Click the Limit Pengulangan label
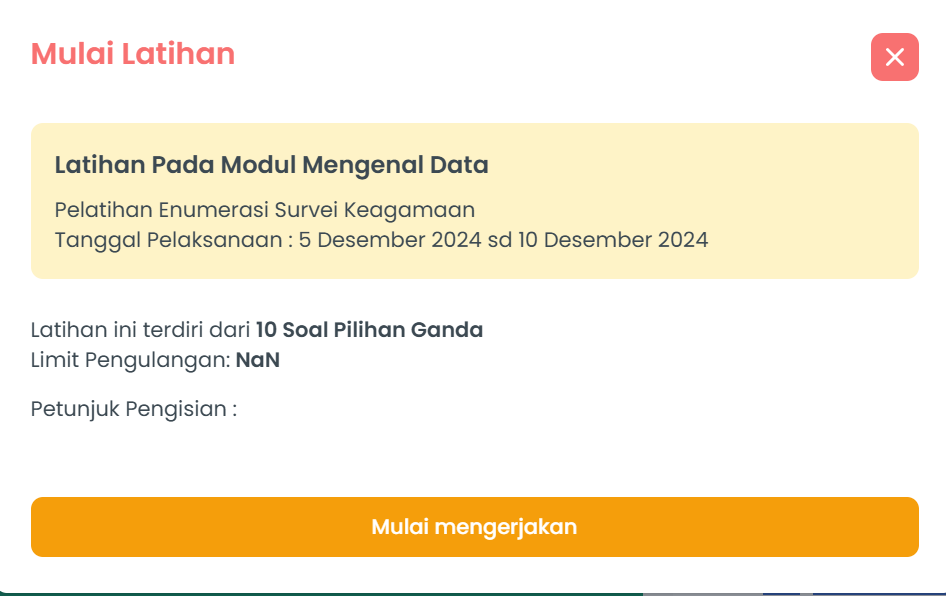 [x=130, y=360]
